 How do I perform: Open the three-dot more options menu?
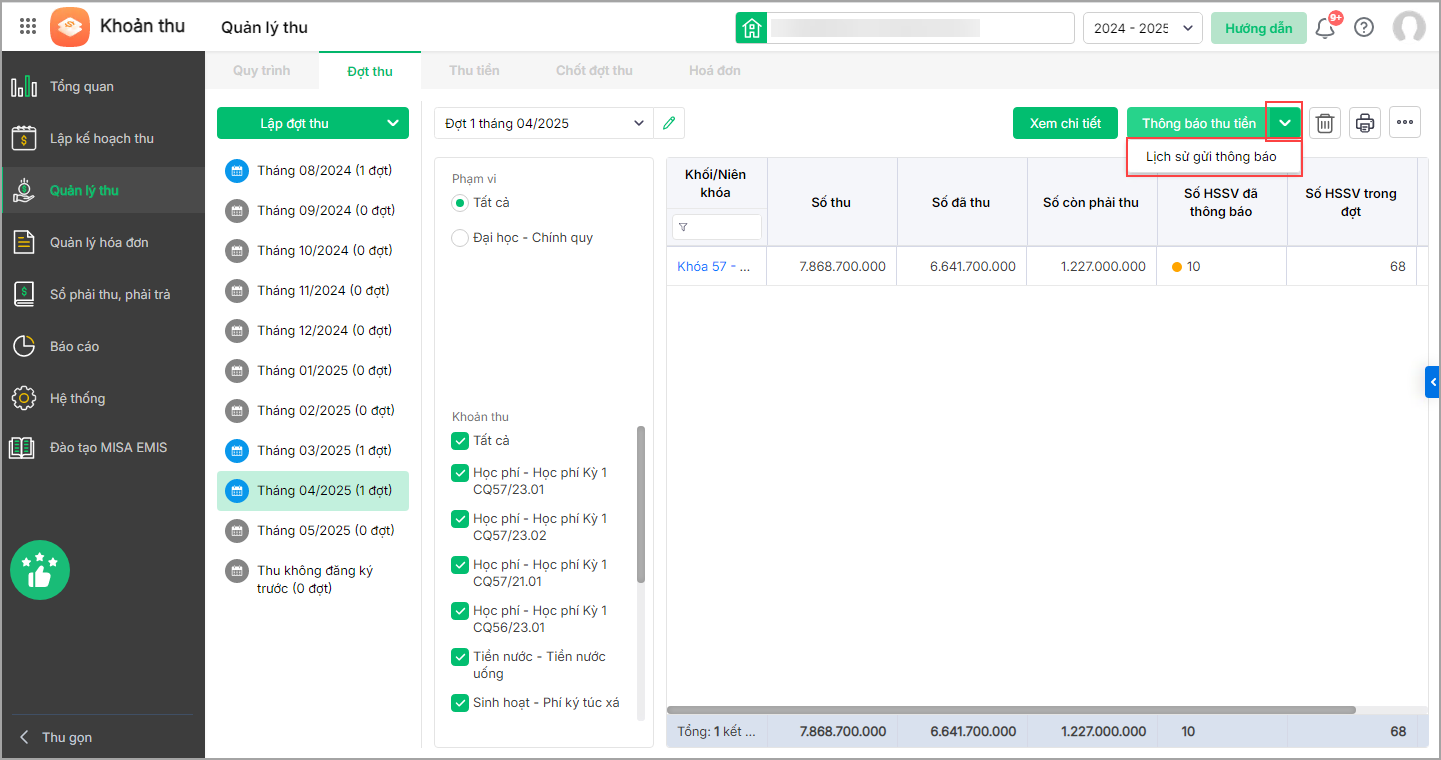1405,123
